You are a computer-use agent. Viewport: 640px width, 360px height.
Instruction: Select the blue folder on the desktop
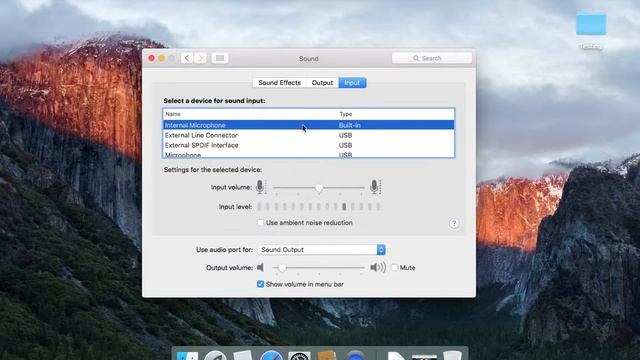click(591, 24)
